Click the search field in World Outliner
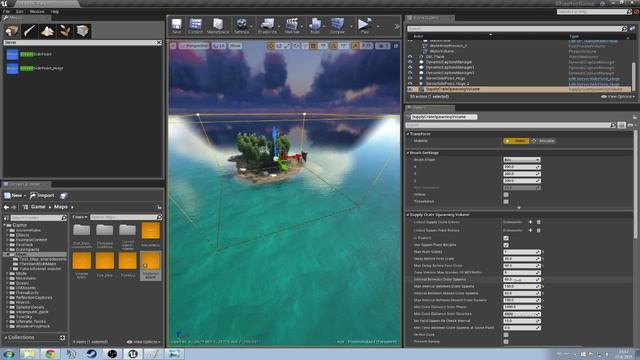The image size is (640, 360). pyautogui.click(x=516, y=29)
